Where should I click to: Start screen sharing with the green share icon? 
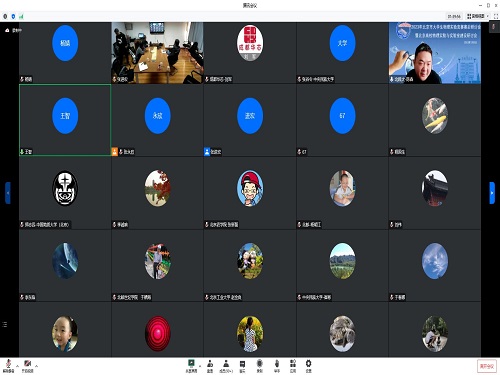tap(191, 365)
